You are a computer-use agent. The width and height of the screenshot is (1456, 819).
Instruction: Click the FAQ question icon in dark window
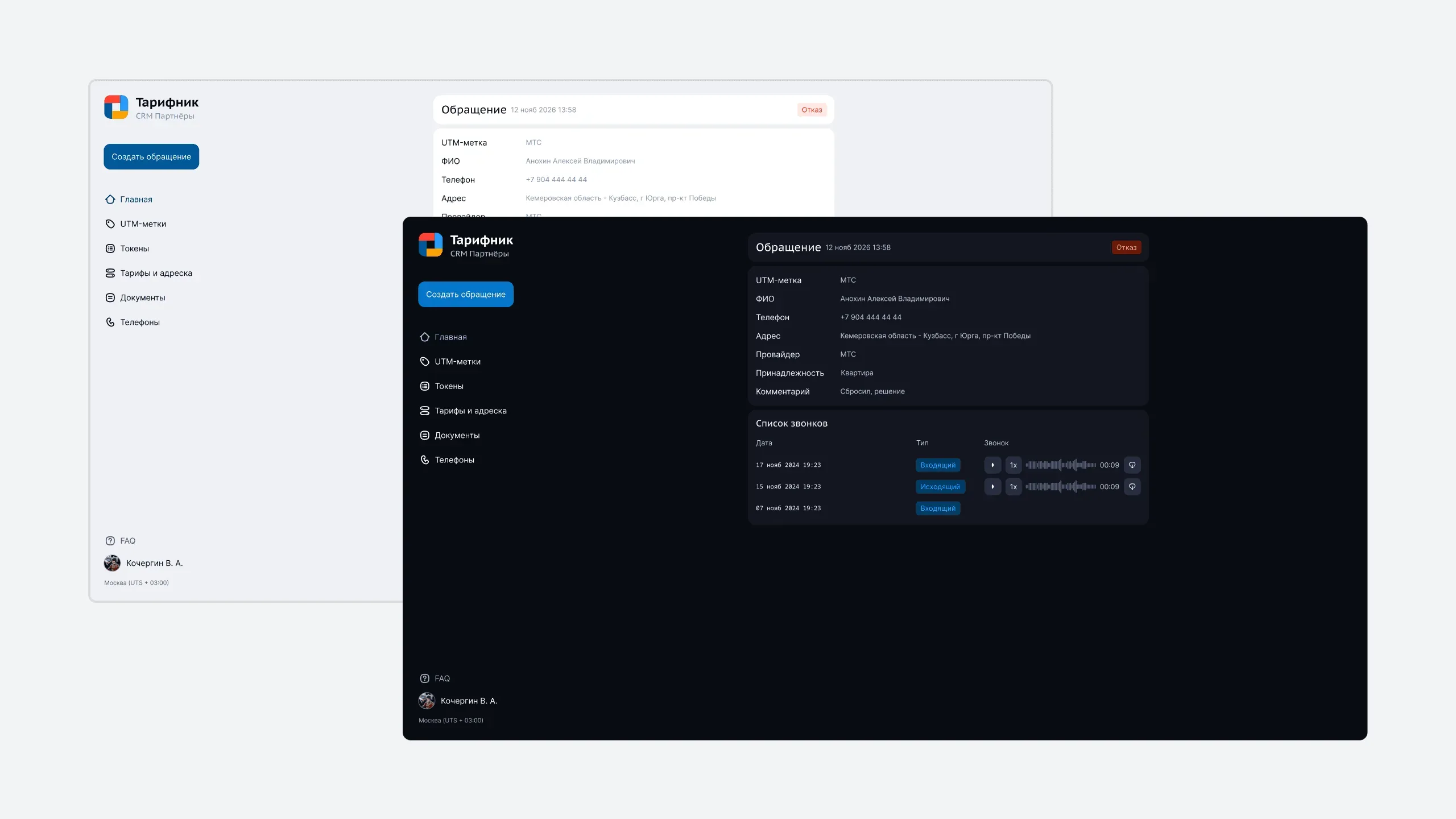[x=424, y=679]
